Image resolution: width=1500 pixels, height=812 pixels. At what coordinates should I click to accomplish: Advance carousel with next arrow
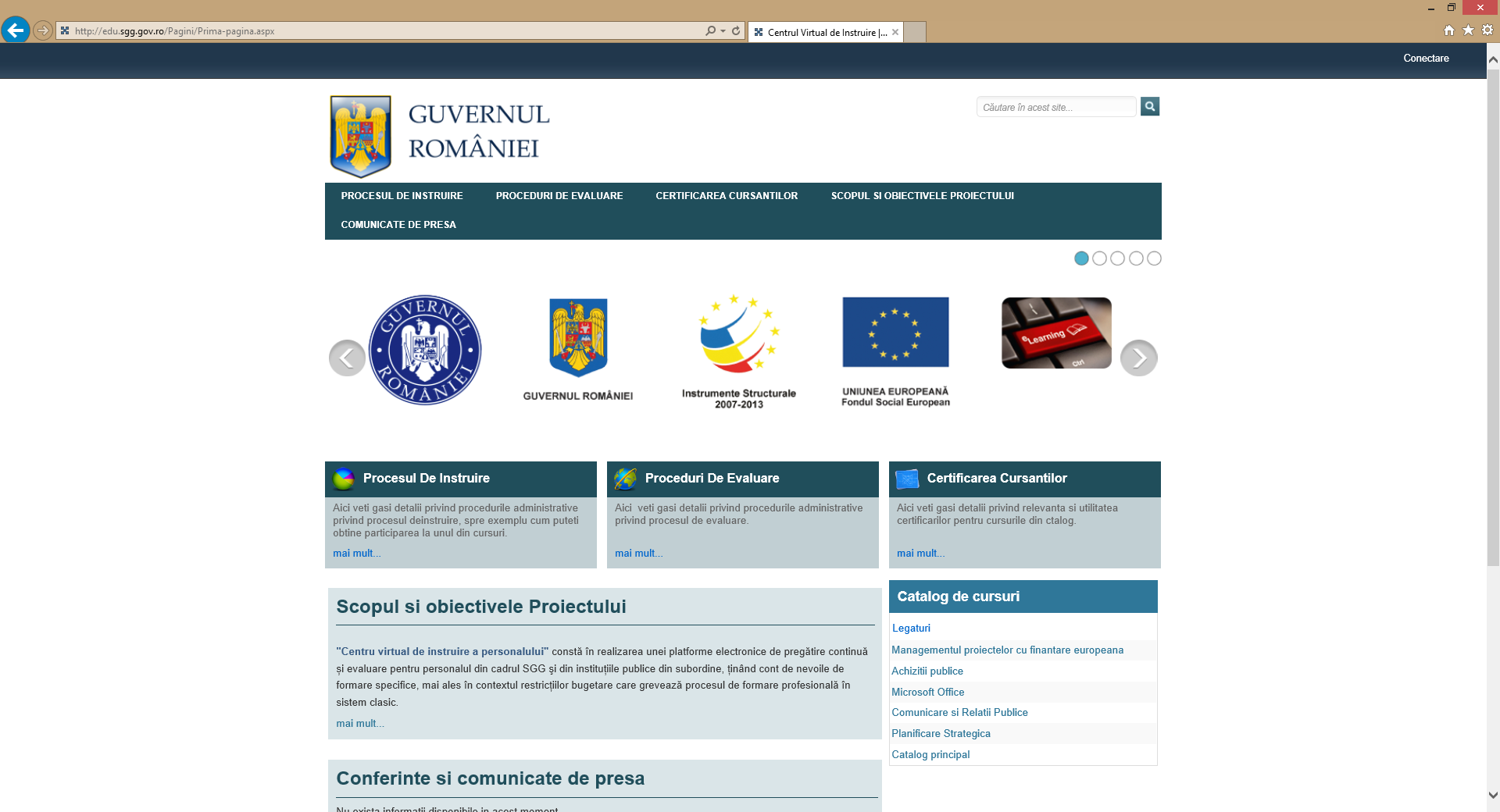point(1138,358)
